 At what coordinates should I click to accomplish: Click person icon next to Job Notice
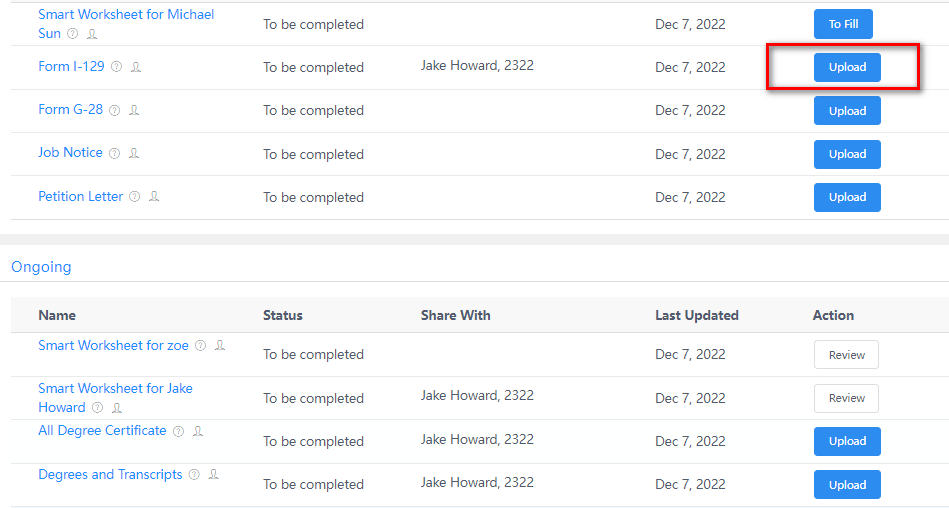coord(134,153)
